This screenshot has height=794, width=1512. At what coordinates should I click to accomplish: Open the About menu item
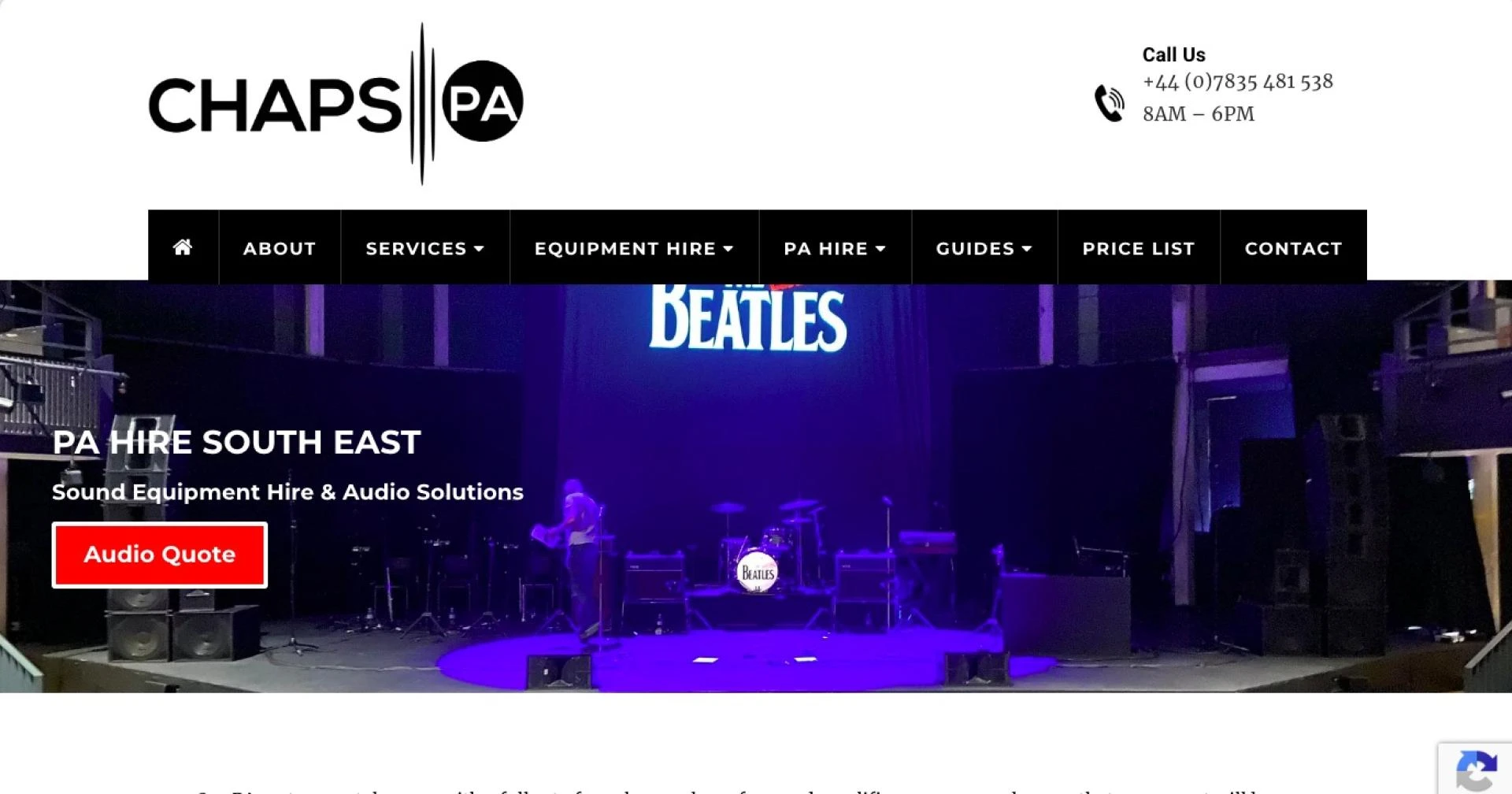pyautogui.click(x=280, y=248)
